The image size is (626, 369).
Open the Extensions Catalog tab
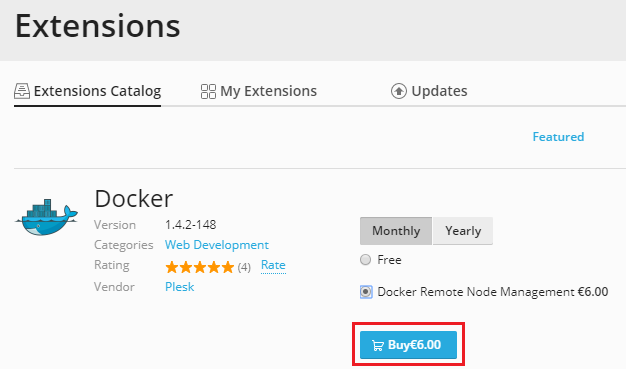pos(87,91)
